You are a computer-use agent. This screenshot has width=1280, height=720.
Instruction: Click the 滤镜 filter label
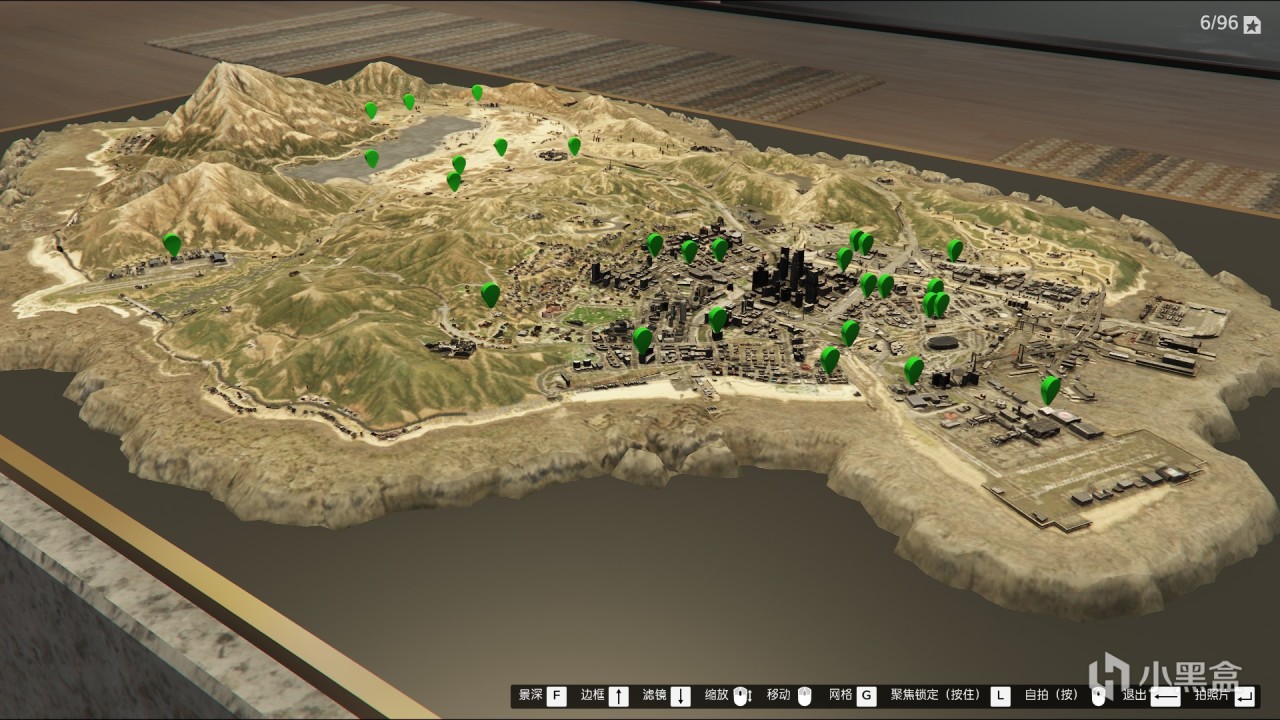pos(654,695)
